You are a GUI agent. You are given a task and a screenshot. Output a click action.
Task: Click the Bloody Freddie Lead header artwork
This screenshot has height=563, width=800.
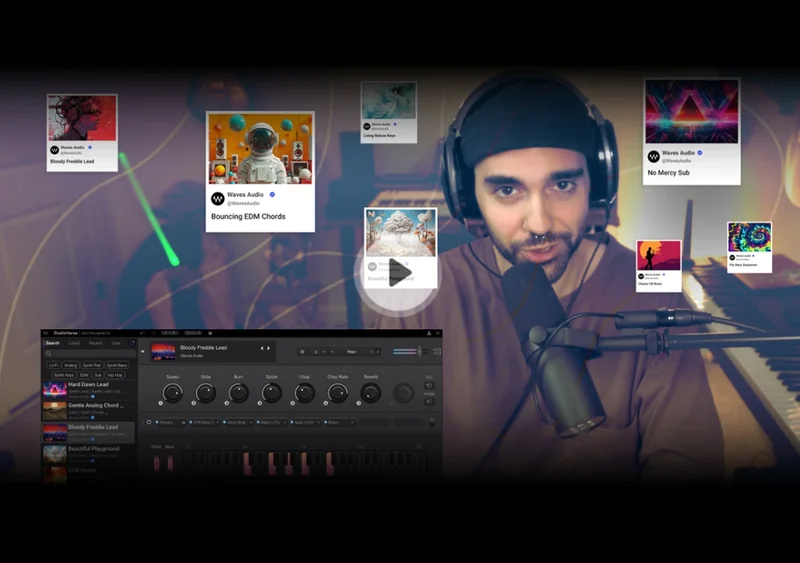pyautogui.click(x=163, y=352)
